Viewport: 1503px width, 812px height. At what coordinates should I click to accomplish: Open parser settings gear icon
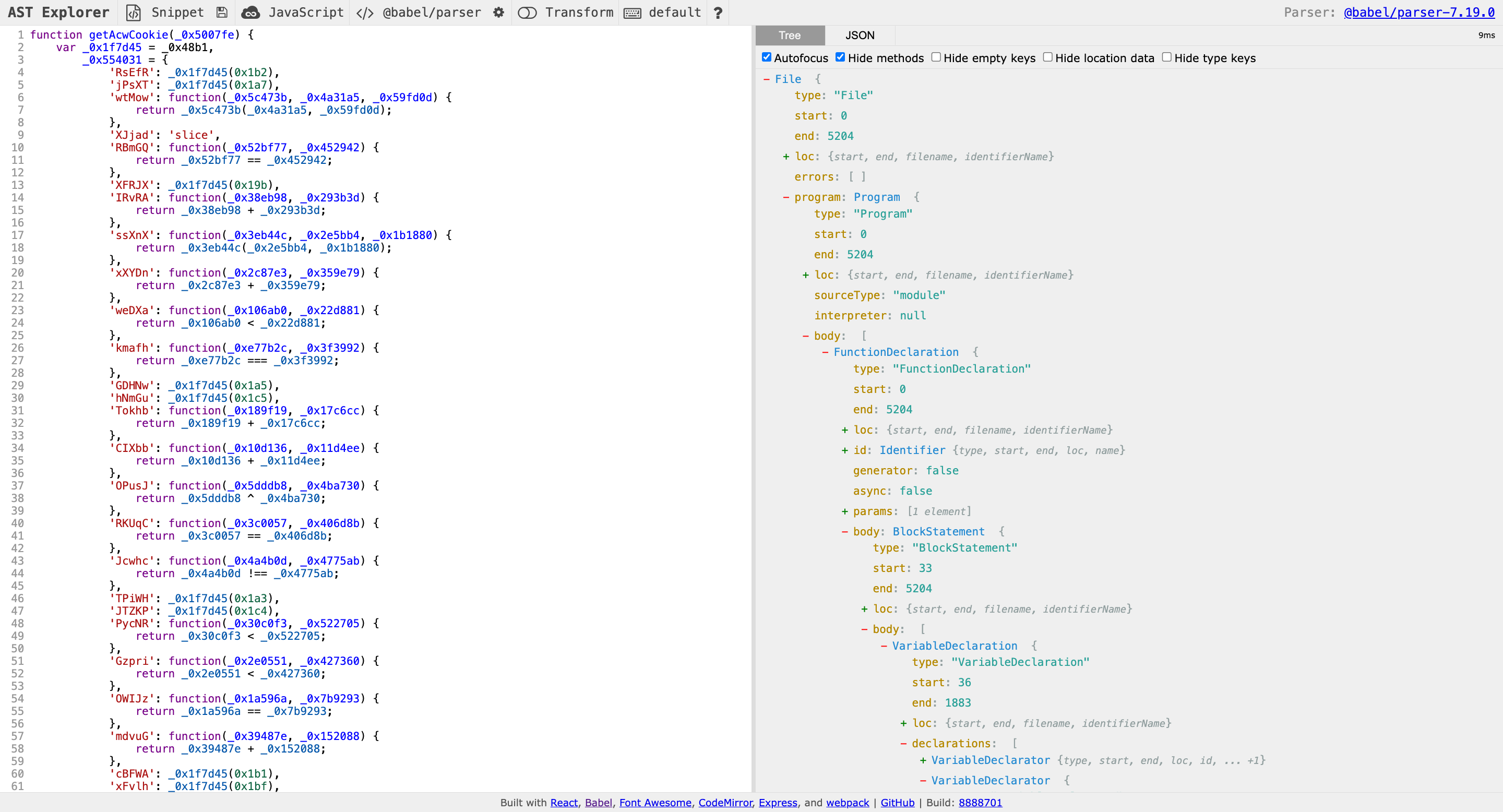[498, 12]
